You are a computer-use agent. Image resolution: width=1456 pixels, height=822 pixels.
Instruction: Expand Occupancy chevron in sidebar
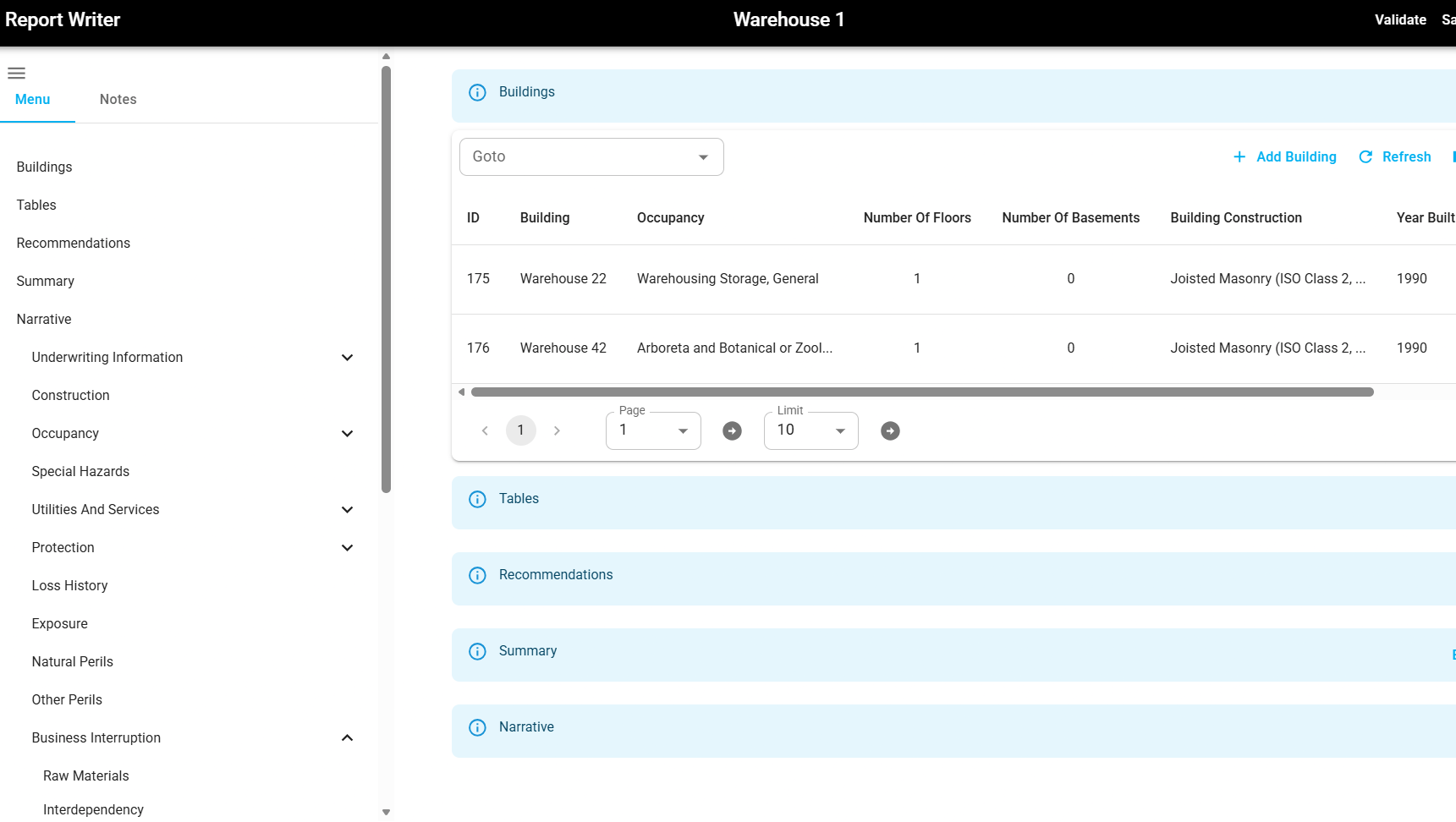click(347, 434)
